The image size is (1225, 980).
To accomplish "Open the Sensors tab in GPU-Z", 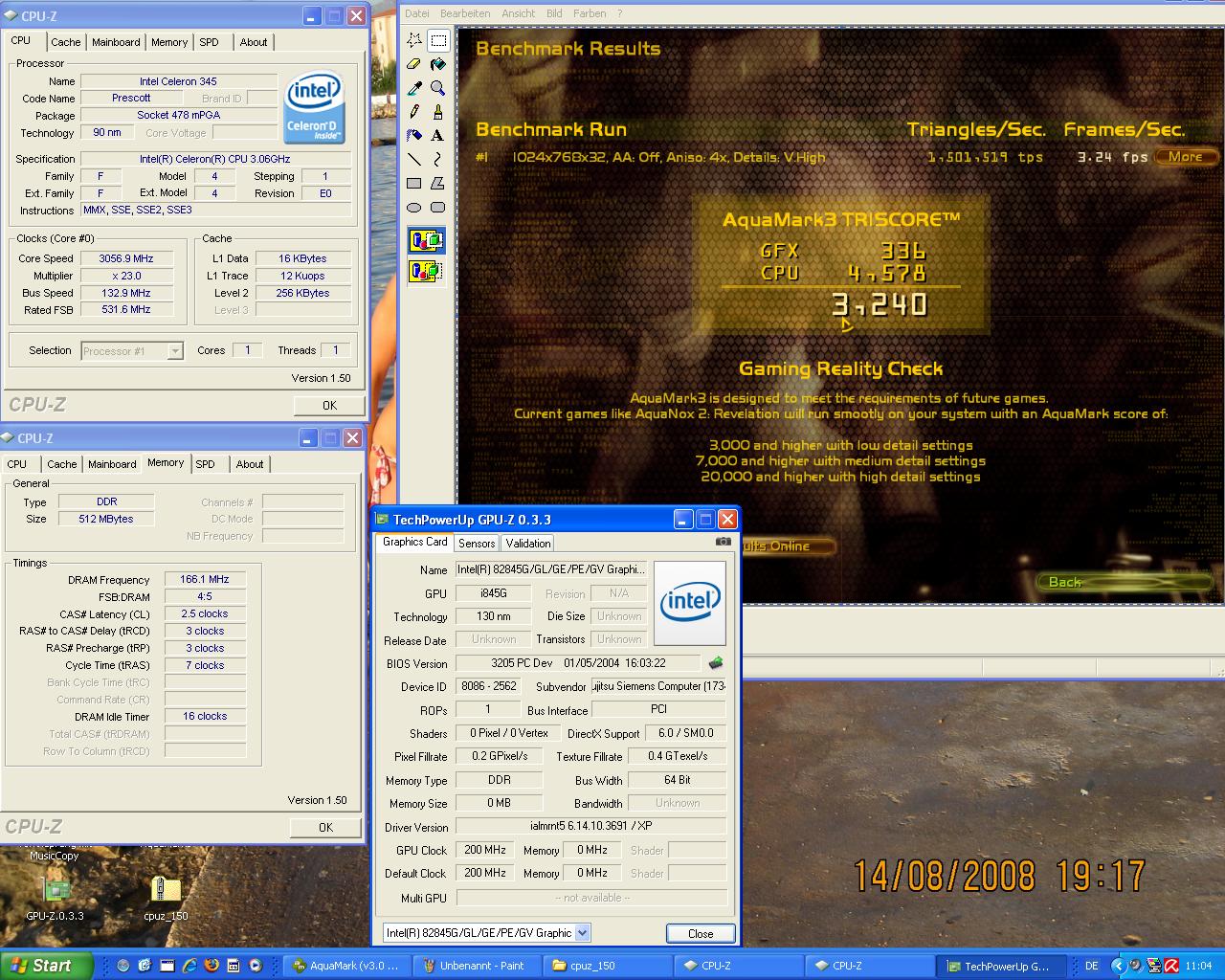I will (477, 543).
